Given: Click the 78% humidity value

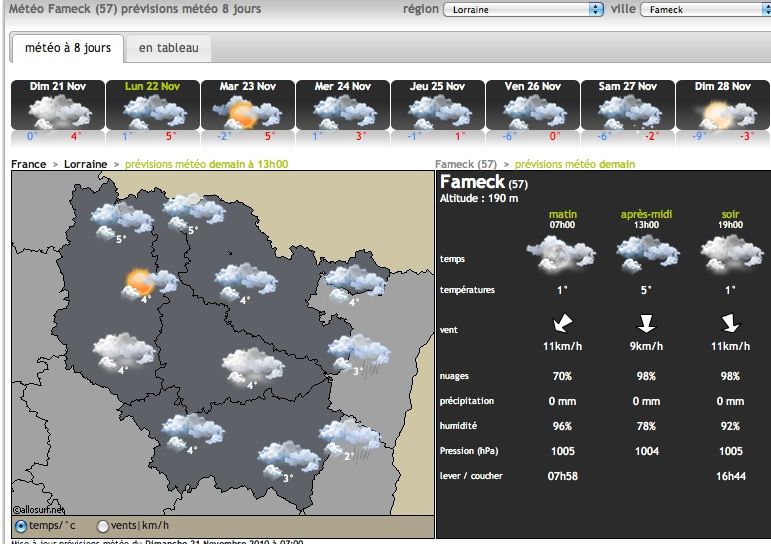Looking at the screenshot, I should point(646,426).
